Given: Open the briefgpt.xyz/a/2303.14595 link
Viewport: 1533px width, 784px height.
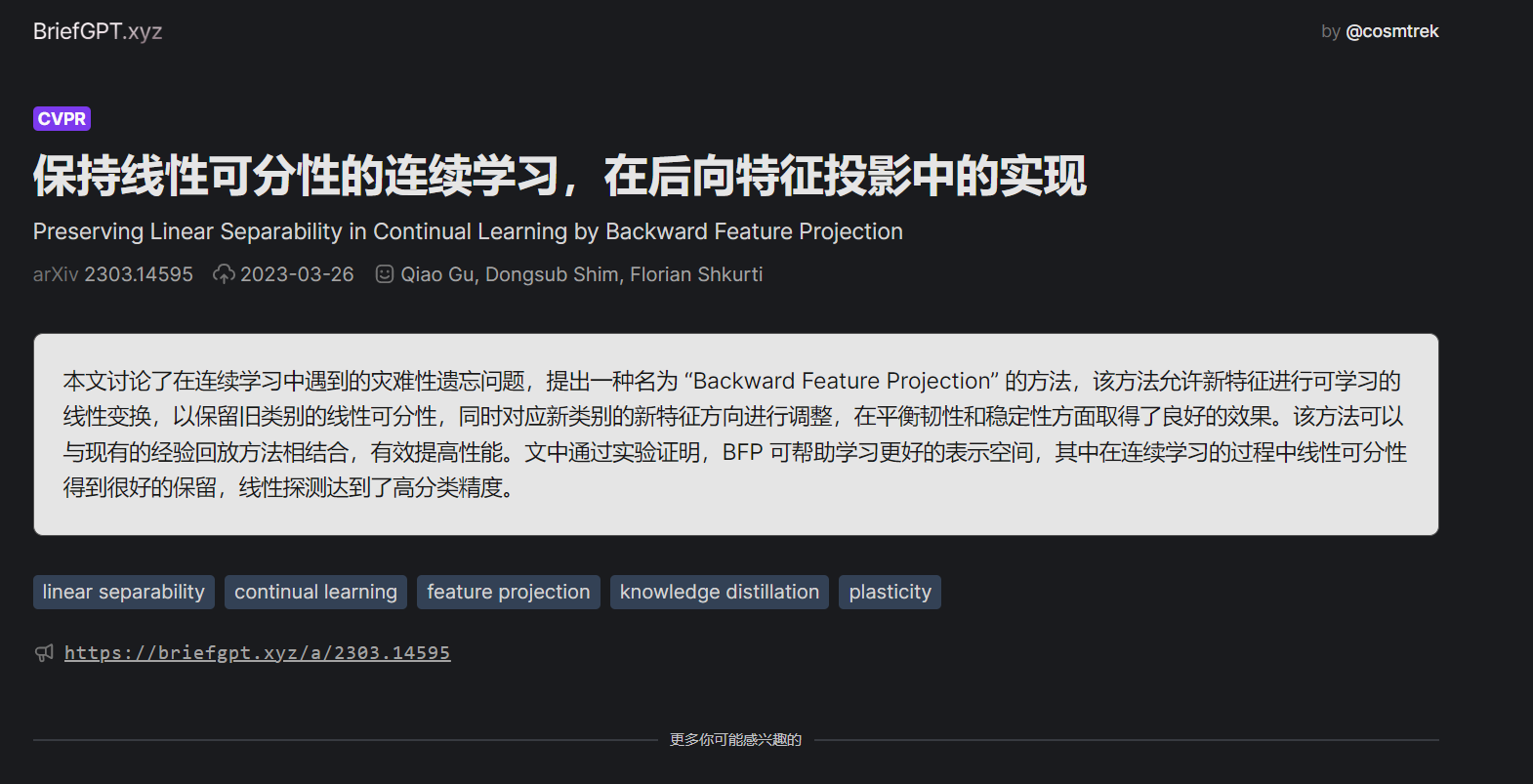Looking at the screenshot, I should [x=258, y=653].
